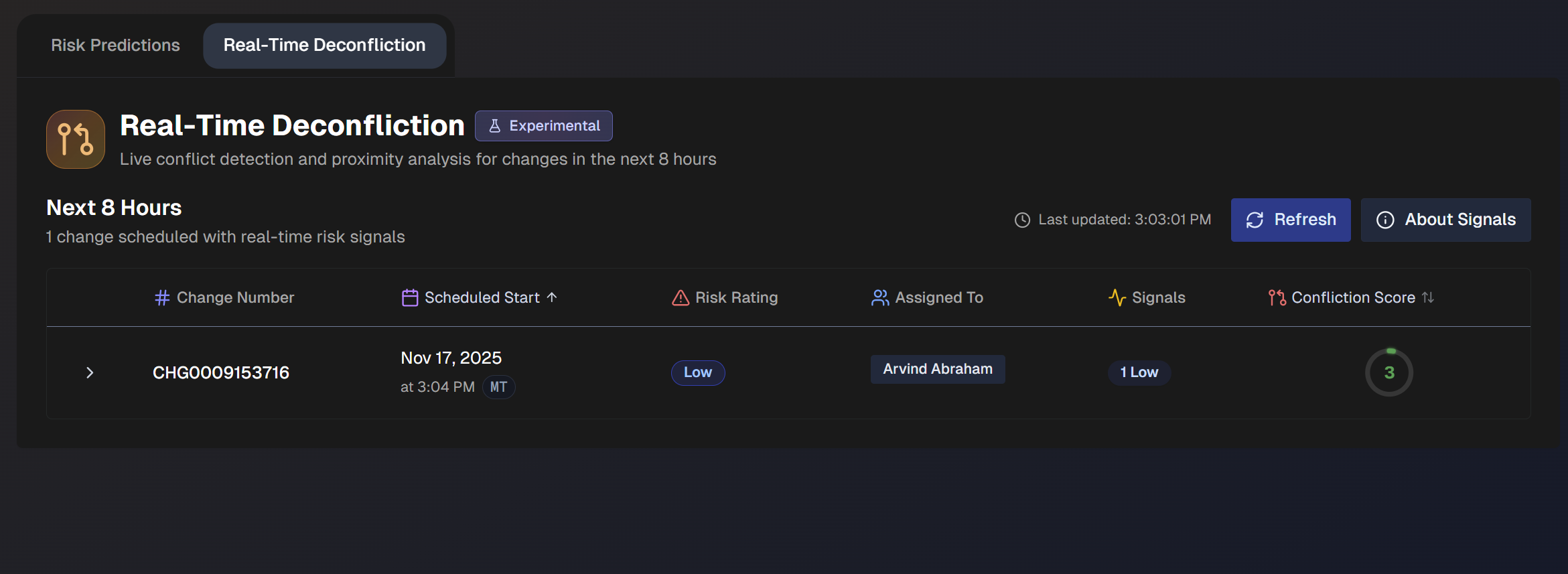The width and height of the screenshot is (1568, 574).
Task: Click the people icon beside Assigned To
Action: click(880, 297)
